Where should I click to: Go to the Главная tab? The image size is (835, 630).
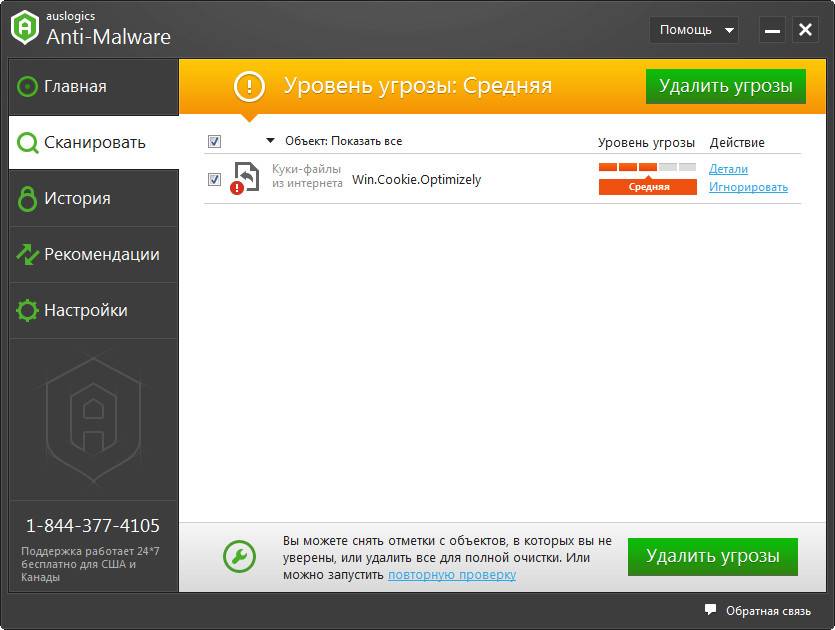pos(94,86)
